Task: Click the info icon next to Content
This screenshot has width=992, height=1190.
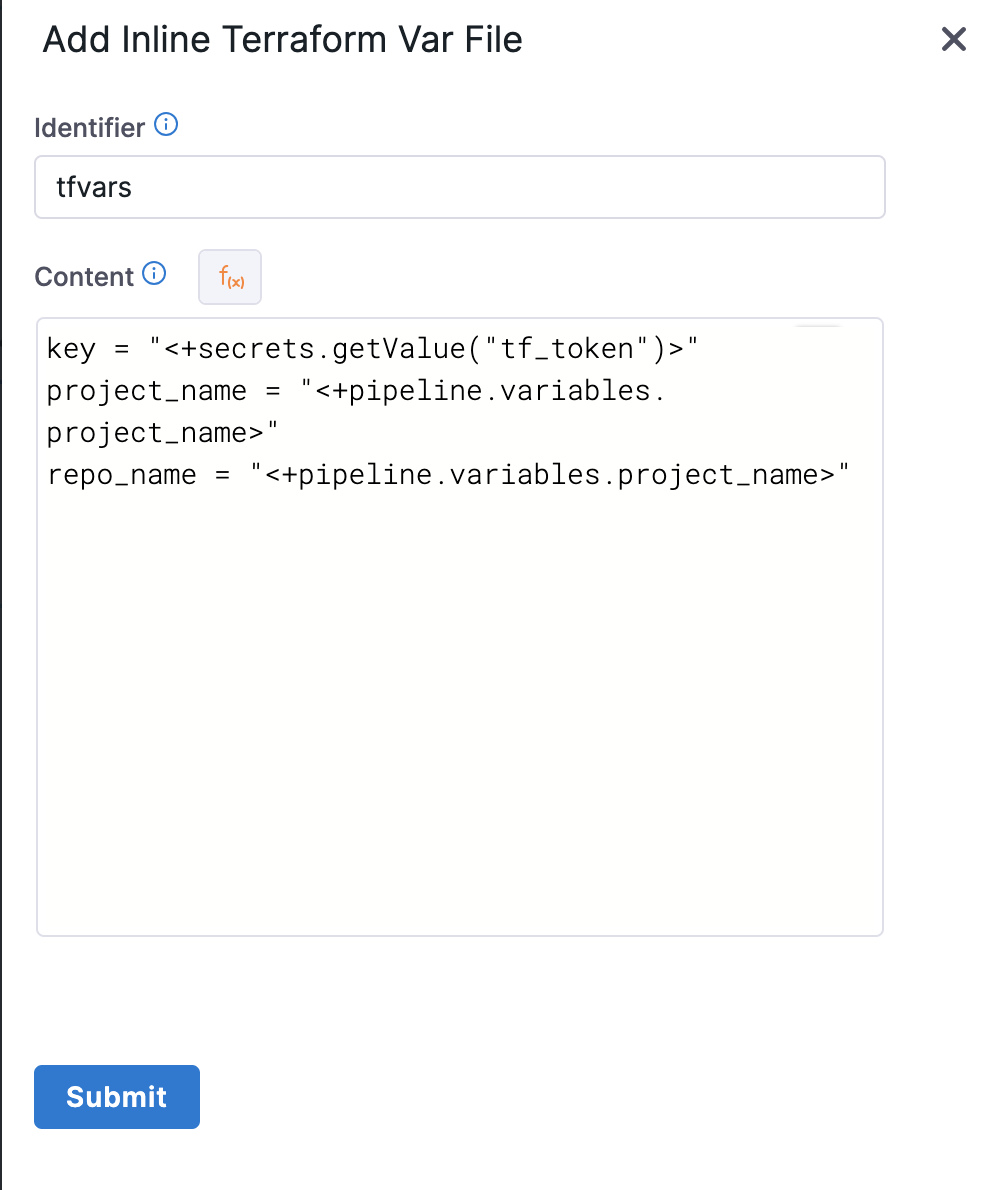Action: click(154, 274)
